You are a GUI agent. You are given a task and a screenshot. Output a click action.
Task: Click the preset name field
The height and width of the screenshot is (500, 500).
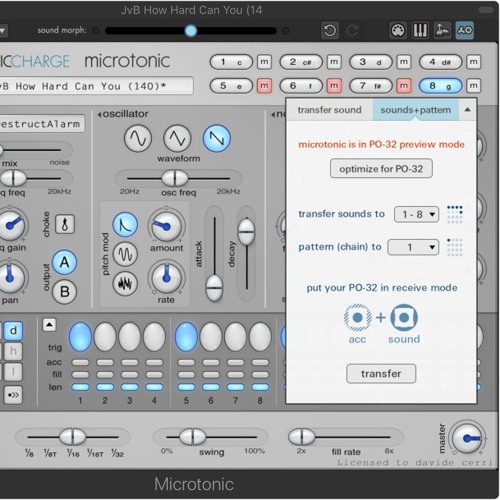click(x=97, y=86)
